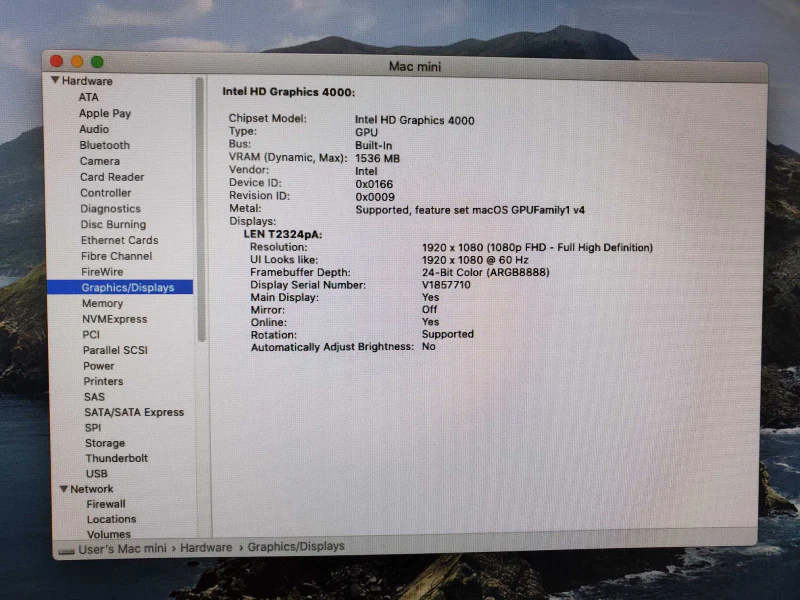The image size is (800, 600).
Task: Select the Audio sidebar item
Action: (x=94, y=129)
